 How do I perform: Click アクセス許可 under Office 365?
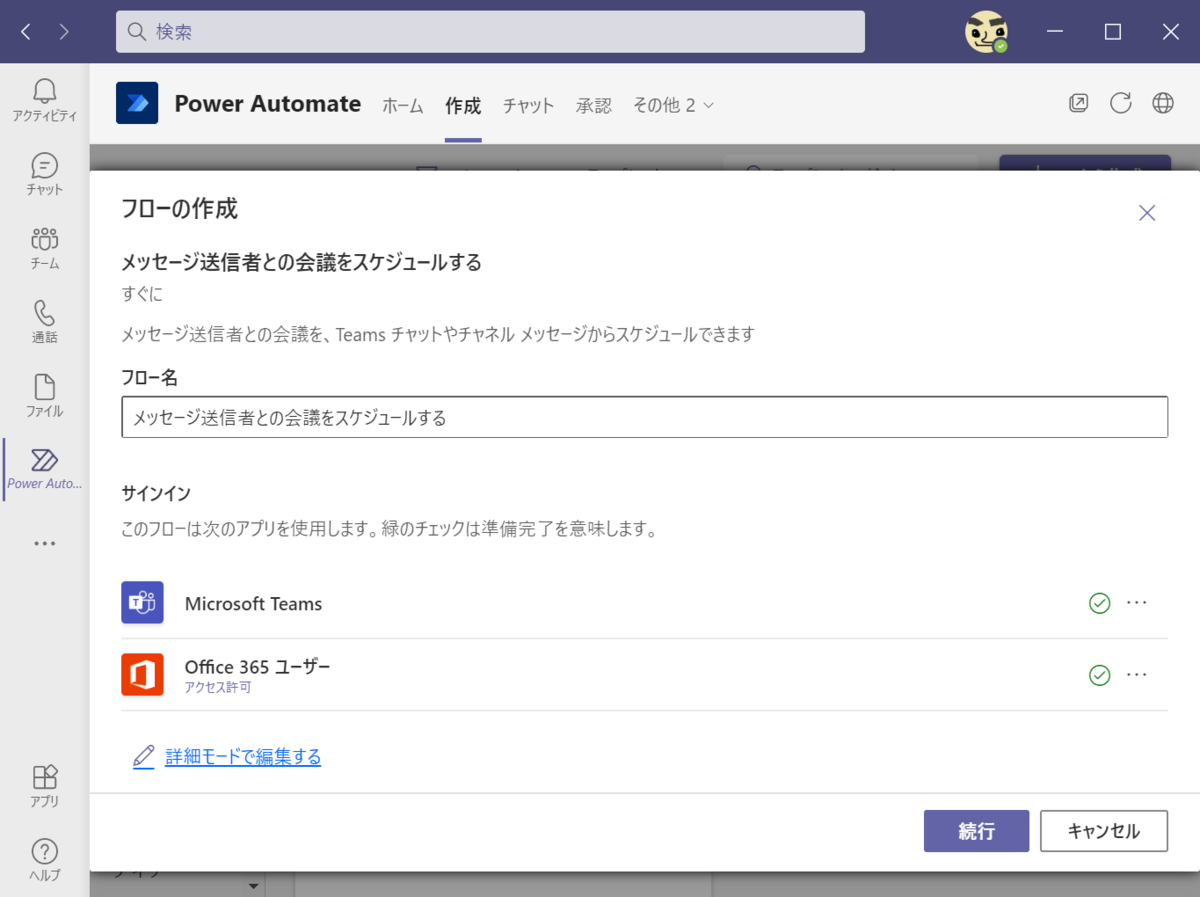pos(217,688)
